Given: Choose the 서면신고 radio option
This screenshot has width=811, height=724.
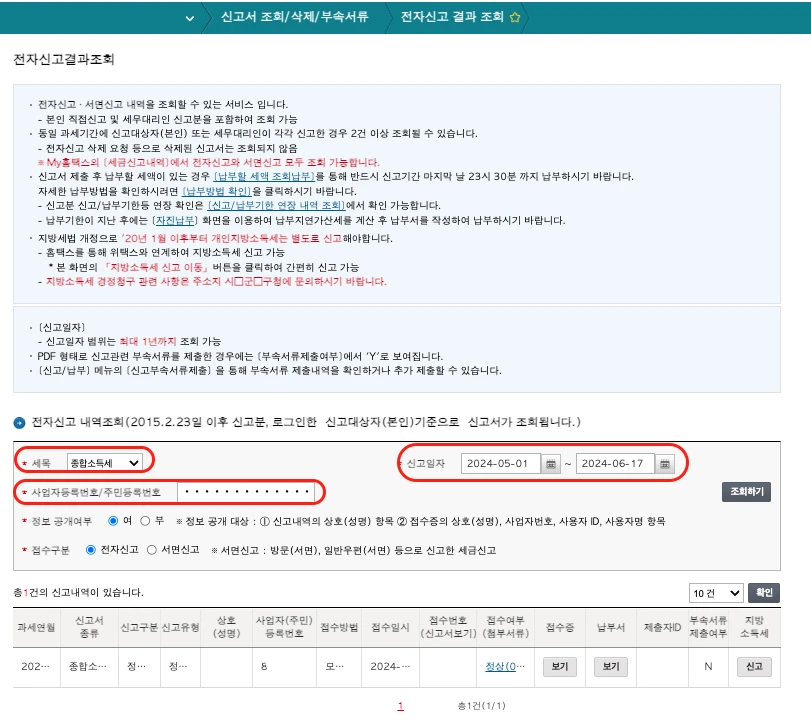Looking at the screenshot, I should [152, 549].
